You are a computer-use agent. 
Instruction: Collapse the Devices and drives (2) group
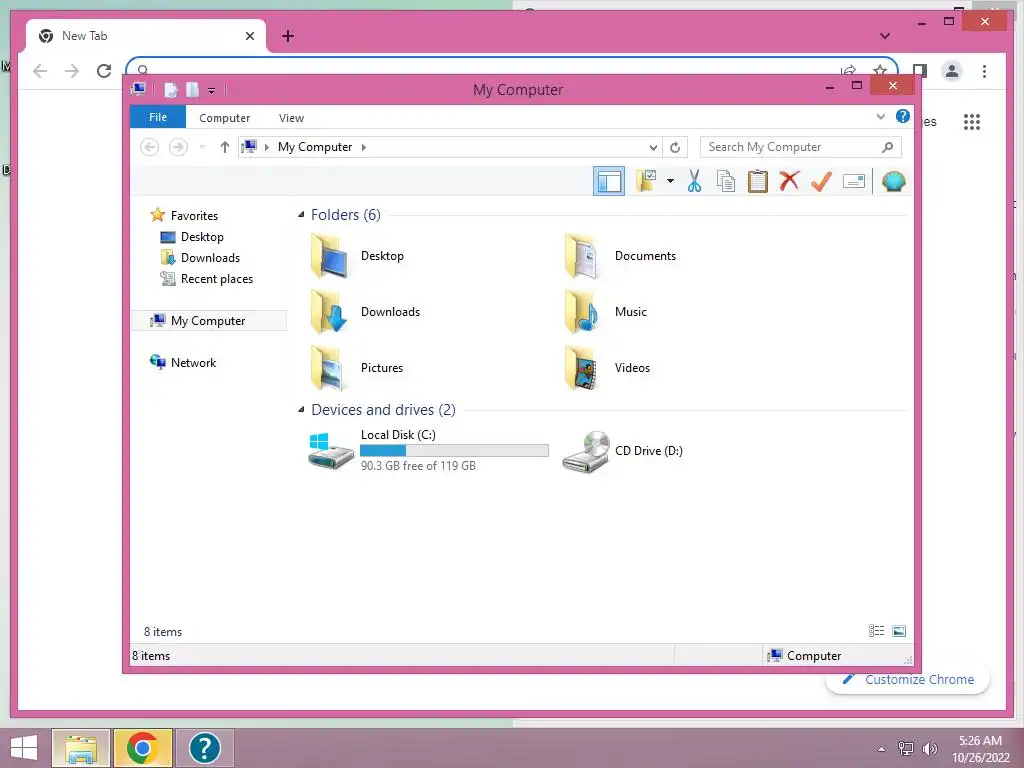(301, 409)
